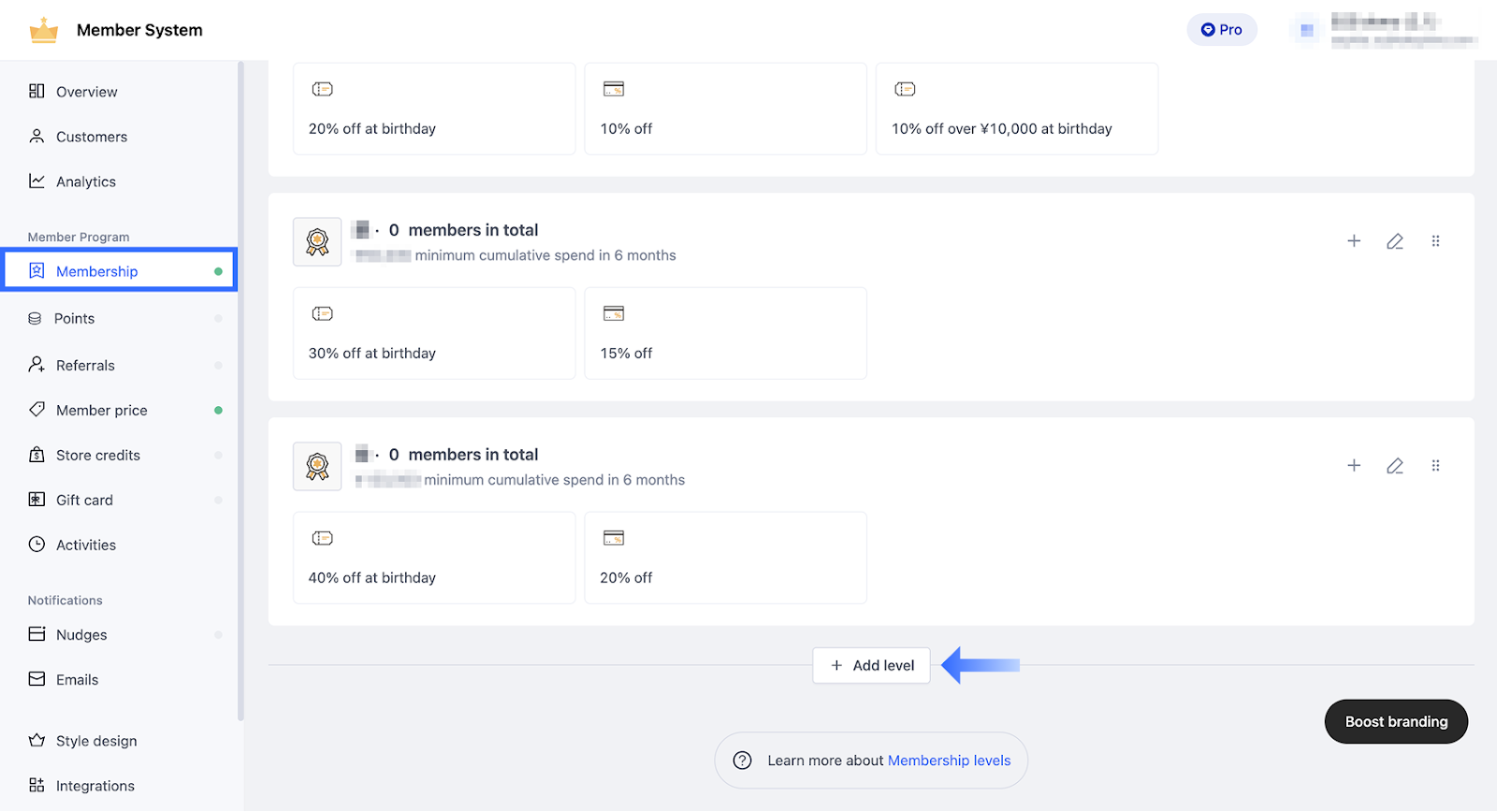The width and height of the screenshot is (1497, 812).
Task: Open the Membership levels link
Action: tap(949, 761)
